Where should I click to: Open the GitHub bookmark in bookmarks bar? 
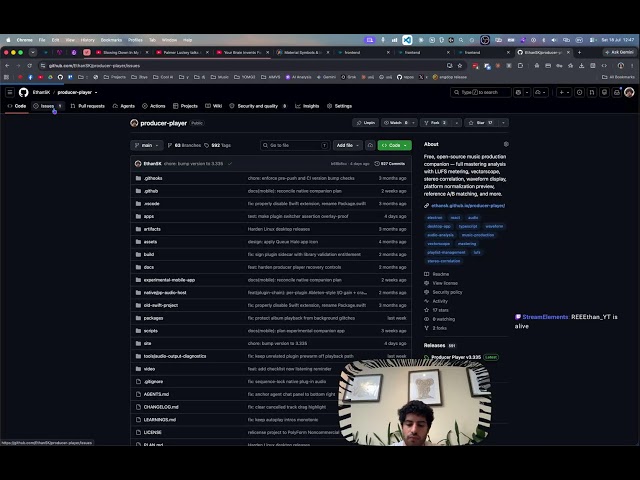click(60, 77)
